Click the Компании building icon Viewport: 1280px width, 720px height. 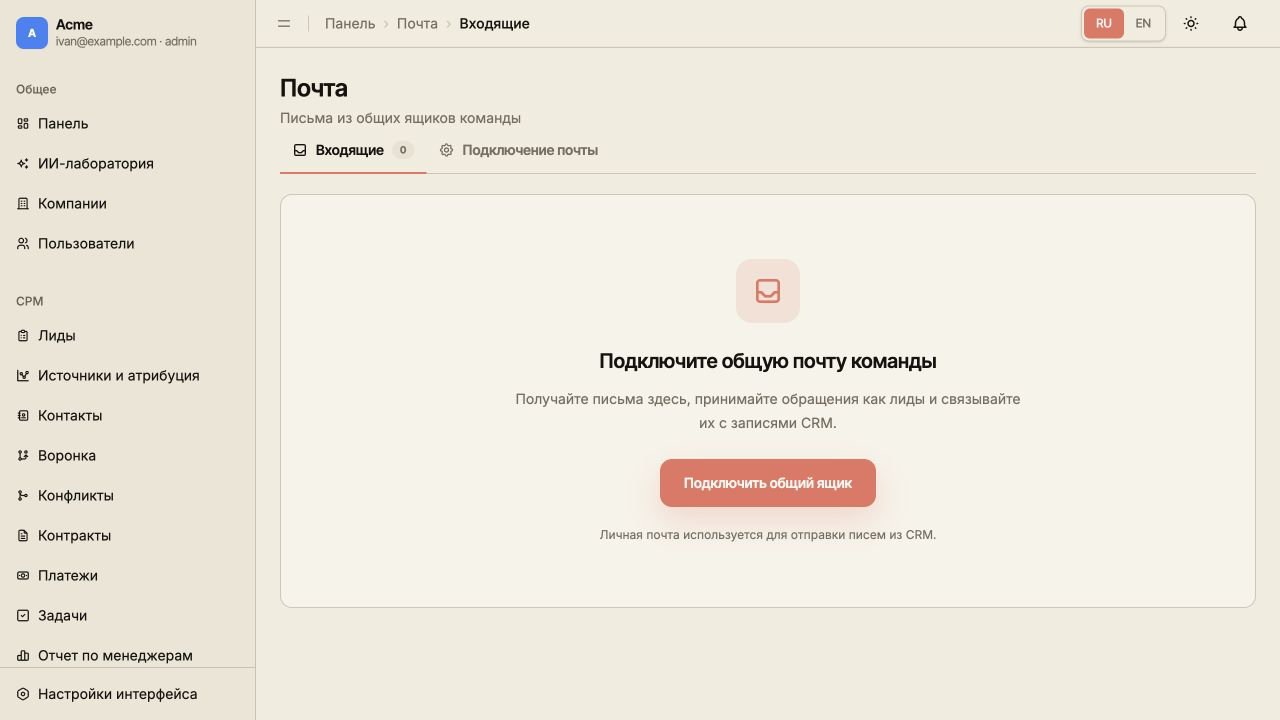coord(23,204)
